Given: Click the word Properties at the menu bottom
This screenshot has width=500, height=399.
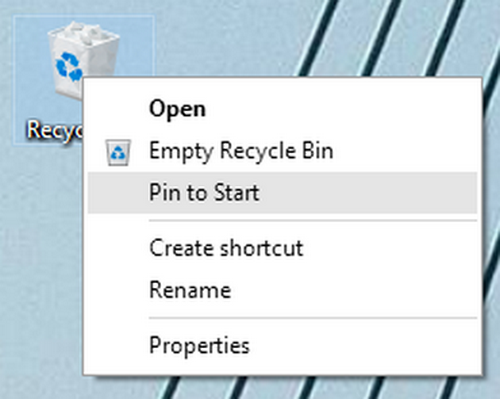Looking at the screenshot, I should point(199,346).
